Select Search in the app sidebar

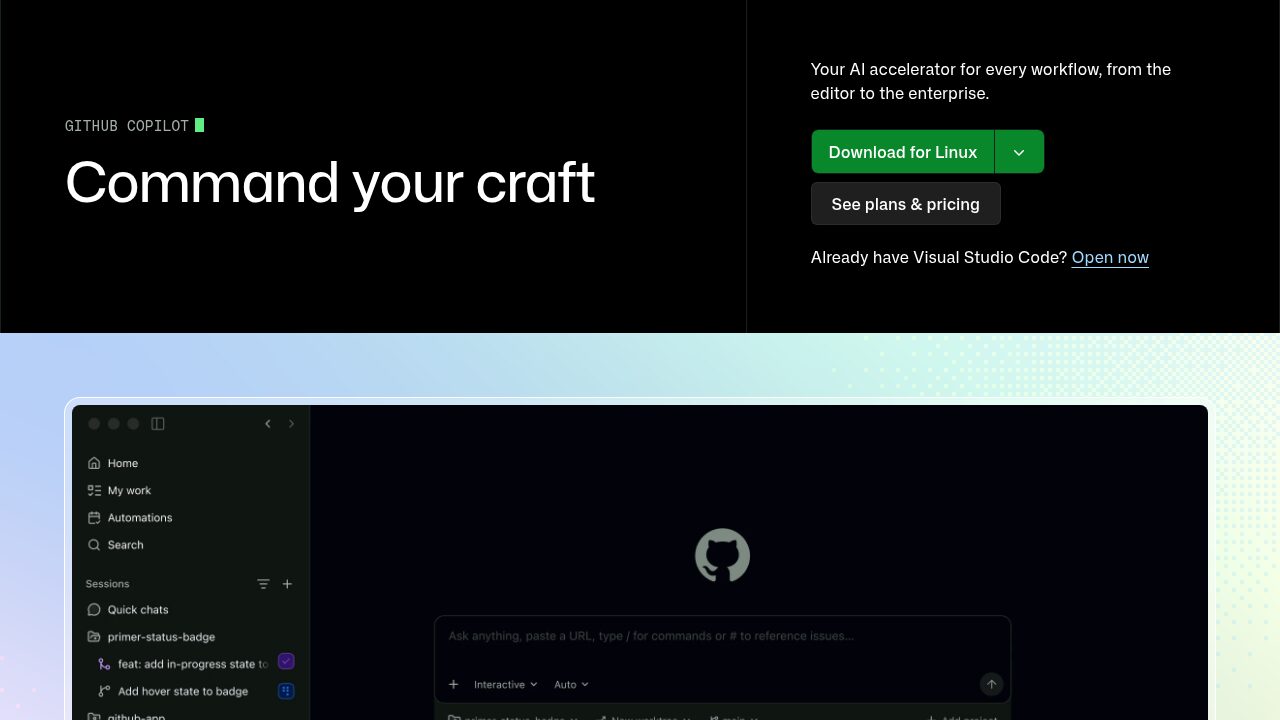pyautogui.click(x=125, y=545)
